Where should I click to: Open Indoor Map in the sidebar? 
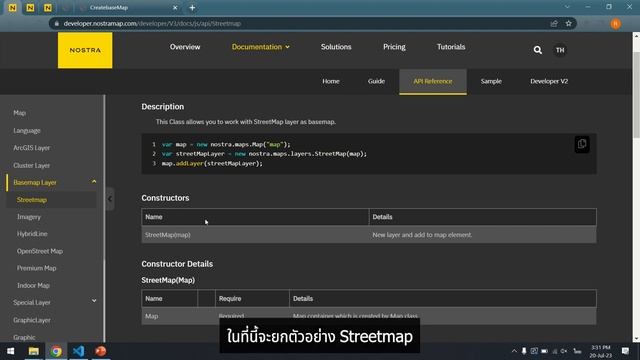(x=33, y=285)
